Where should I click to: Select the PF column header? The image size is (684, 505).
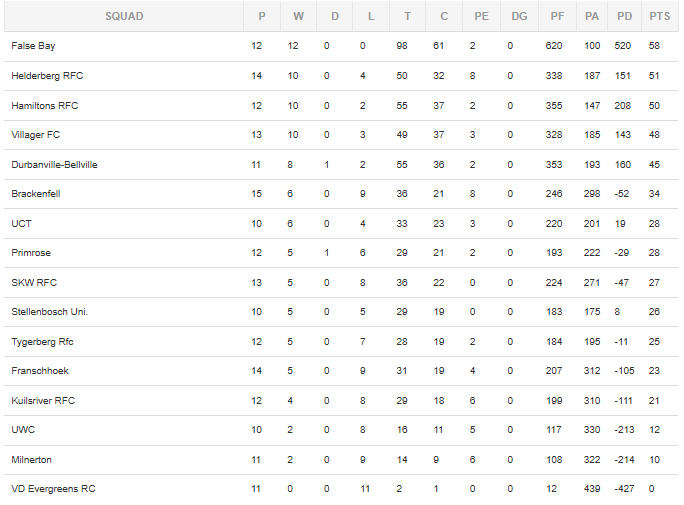(x=557, y=17)
